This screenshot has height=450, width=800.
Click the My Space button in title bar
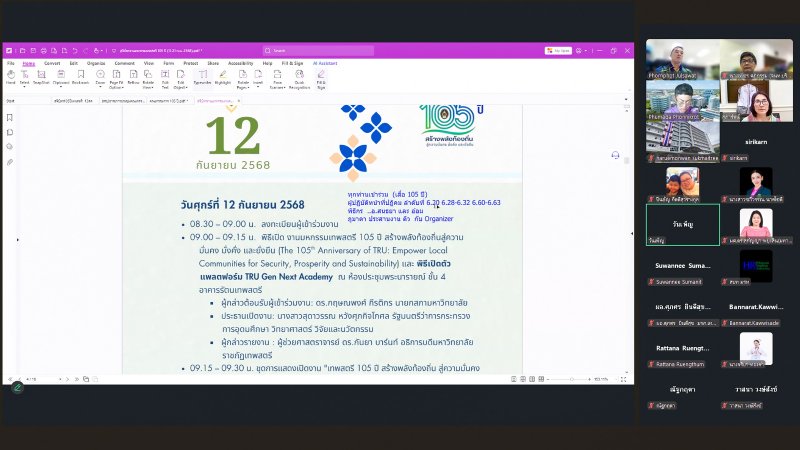558,51
